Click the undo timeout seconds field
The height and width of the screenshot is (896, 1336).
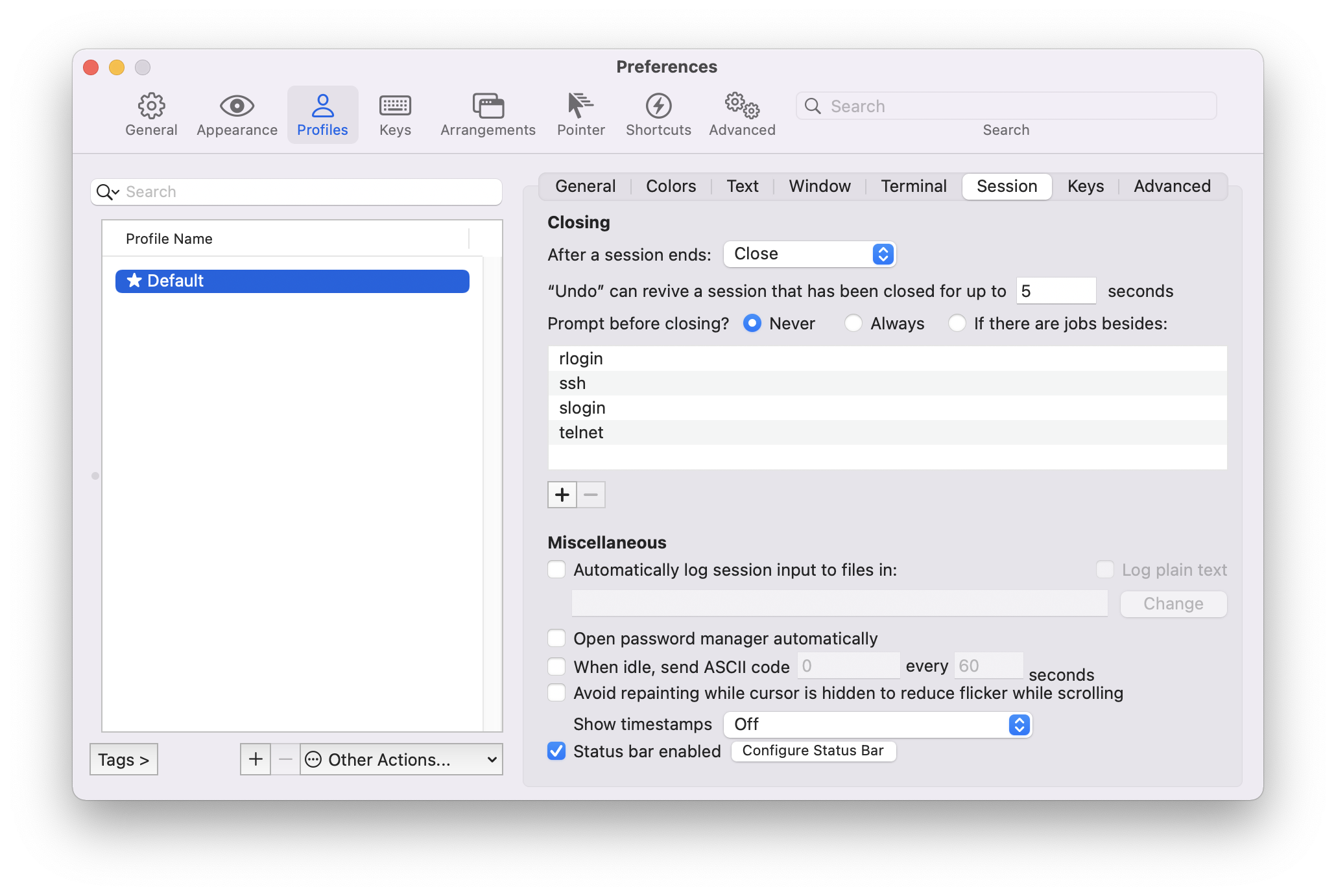[1055, 291]
